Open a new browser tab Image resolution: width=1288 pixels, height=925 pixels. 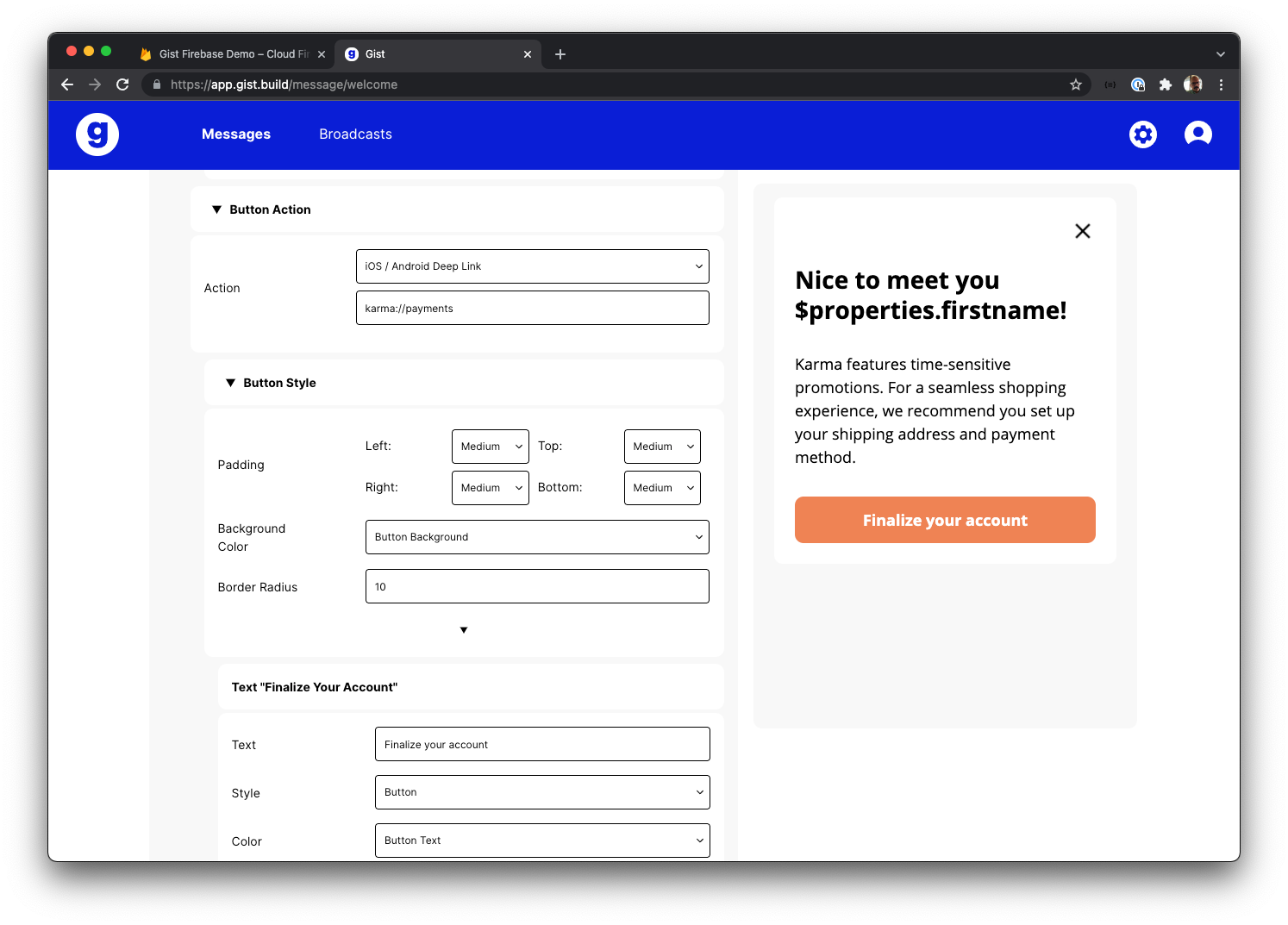560,54
